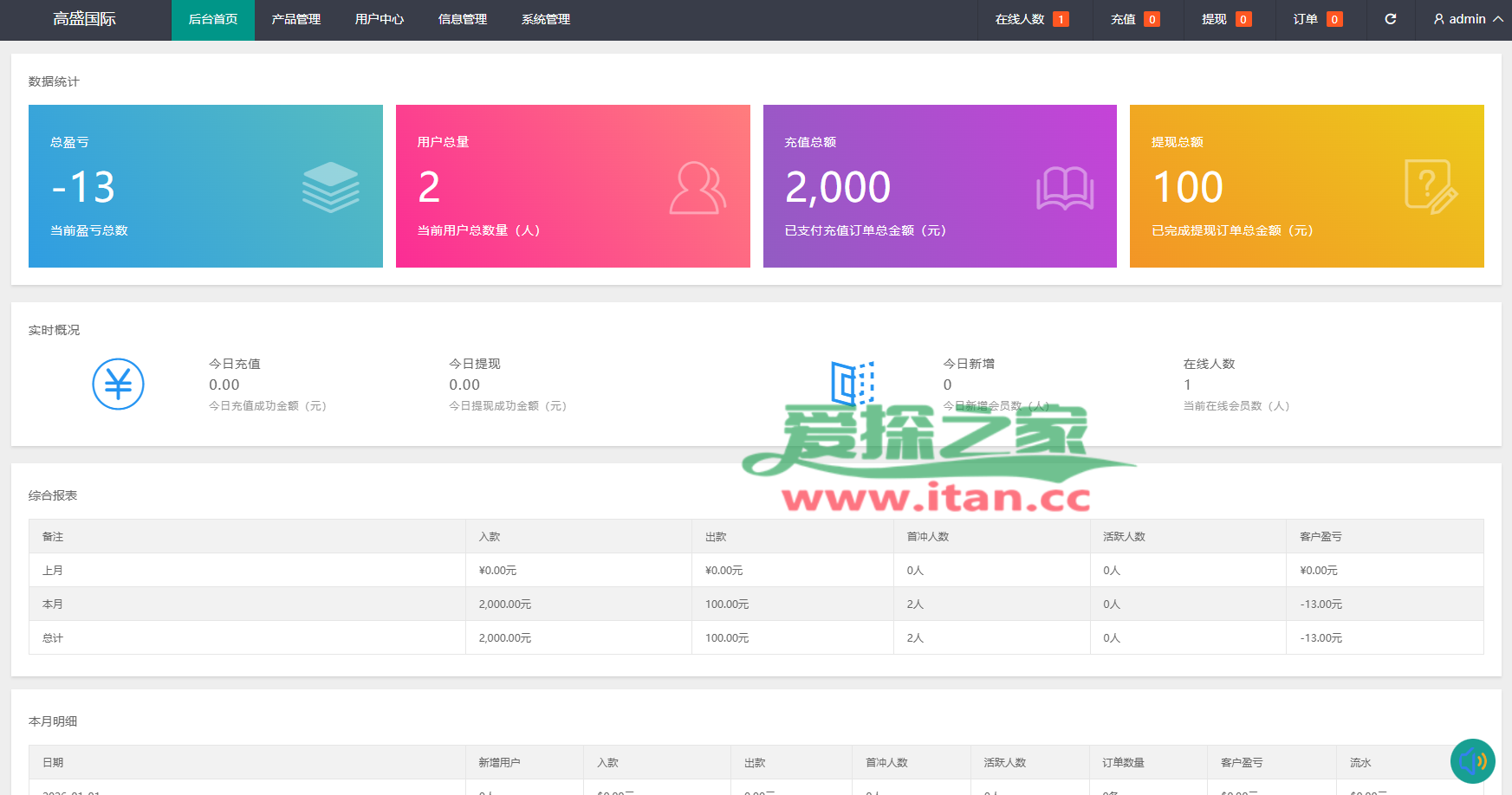Click the users icon in 用户总量 card
The height and width of the screenshot is (795, 1512).
click(697, 187)
